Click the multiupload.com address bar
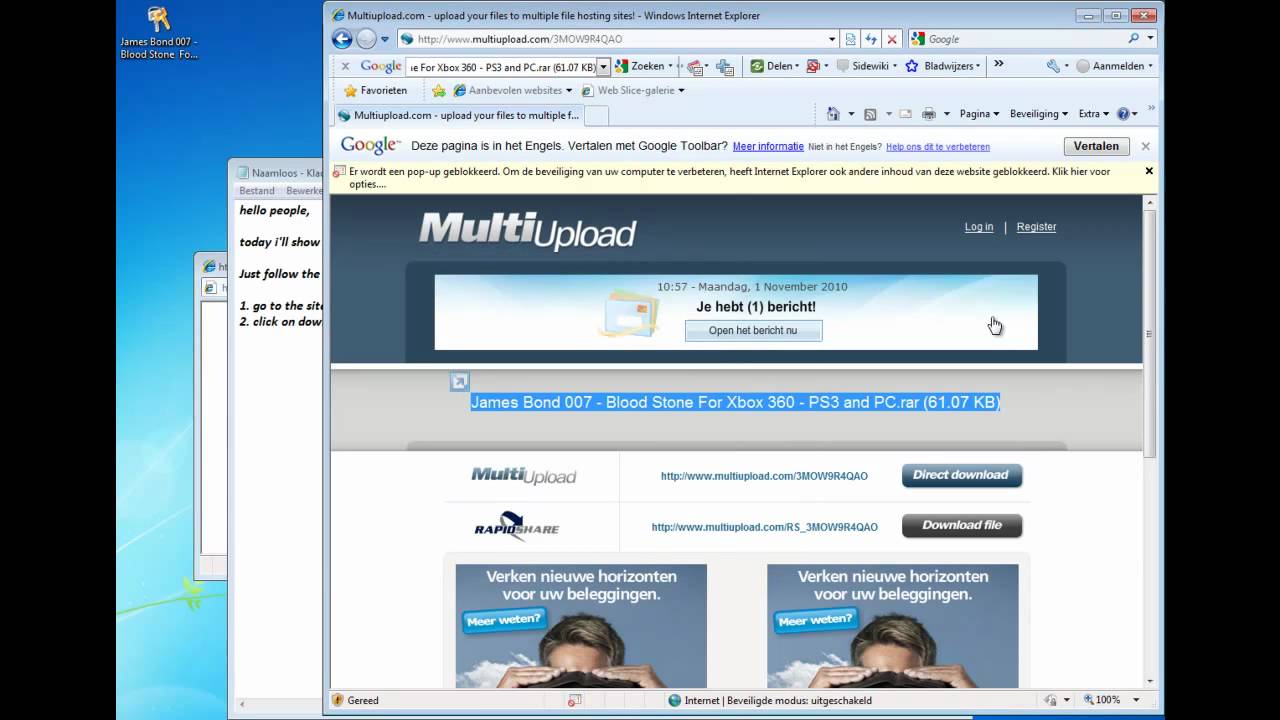1280x720 pixels. (611, 39)
